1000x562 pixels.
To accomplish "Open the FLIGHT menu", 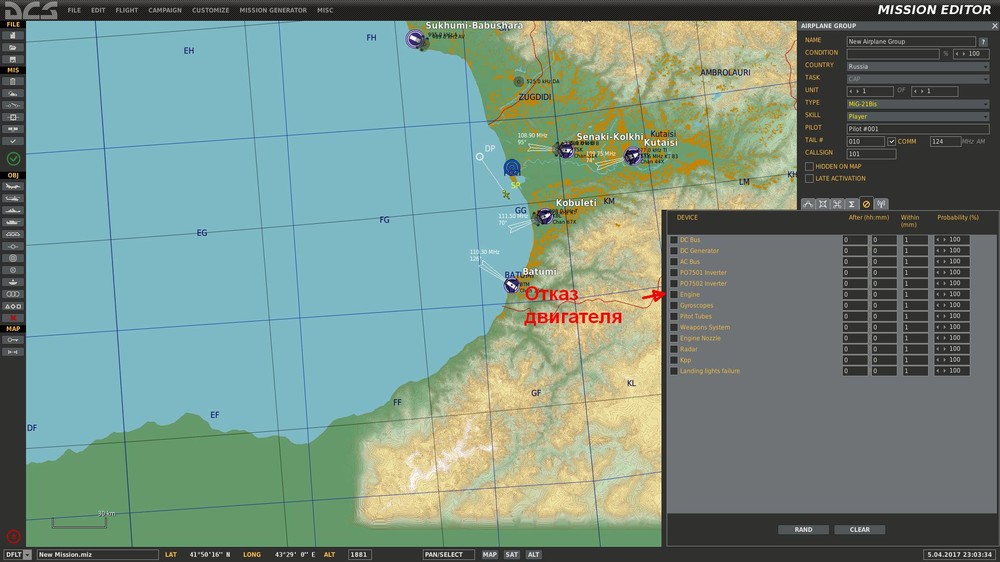I will coord(126,10).
